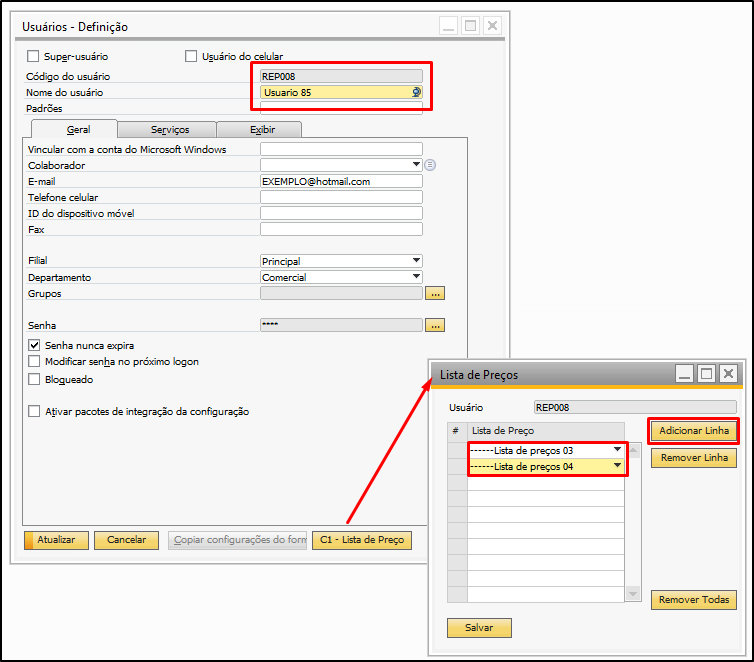Viewport: 754px width, 662px height.
Task: Click the Atualizar button
Action: [x=56, y=540]
